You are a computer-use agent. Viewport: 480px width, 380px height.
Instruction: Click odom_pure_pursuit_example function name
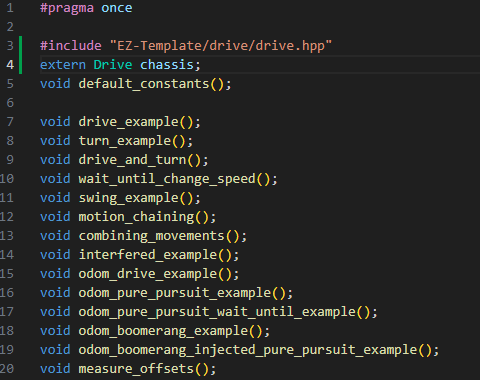[x=175, y=293]
